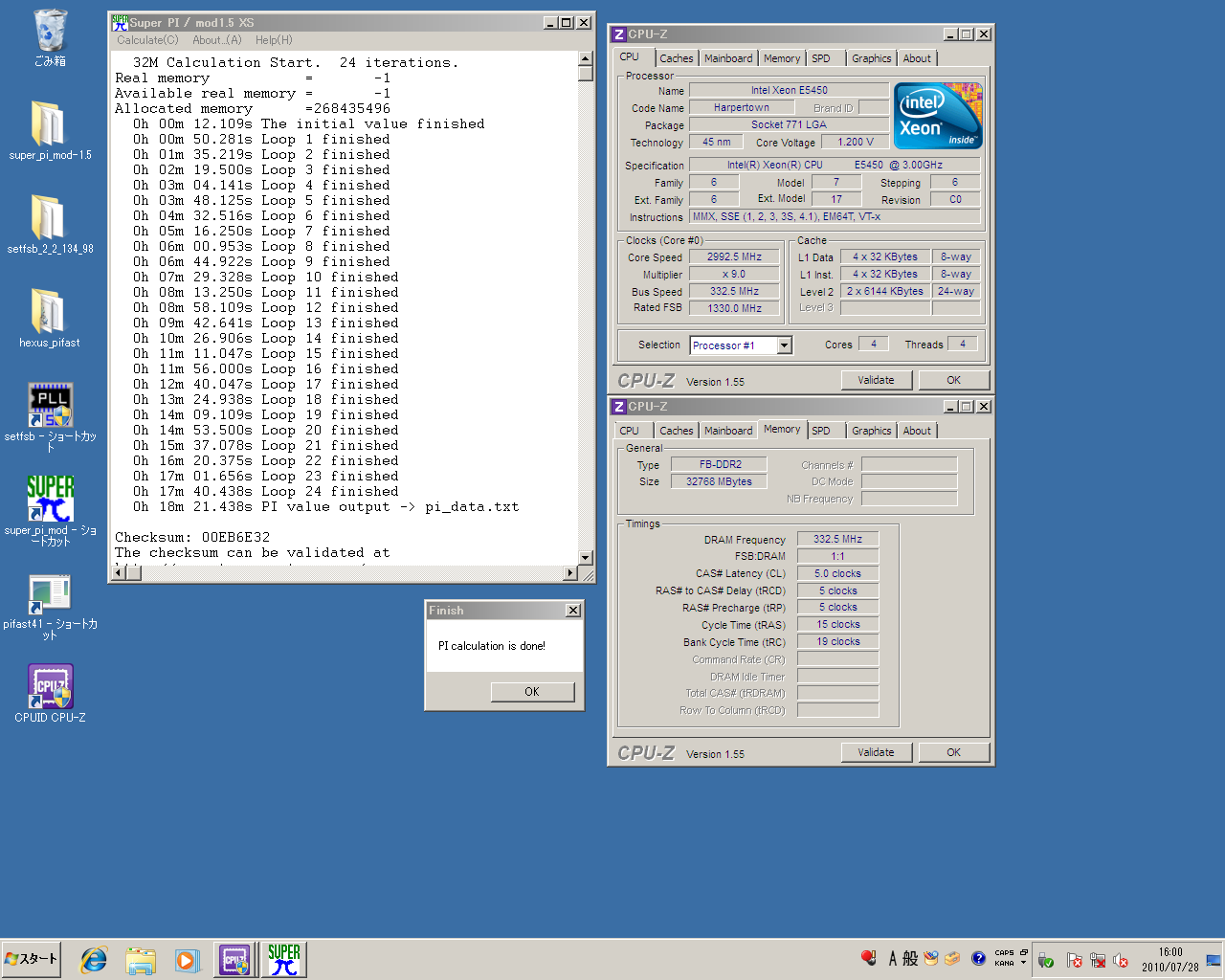
Task: Click Validate in the lower CPU-Z window
Action: 876,752
